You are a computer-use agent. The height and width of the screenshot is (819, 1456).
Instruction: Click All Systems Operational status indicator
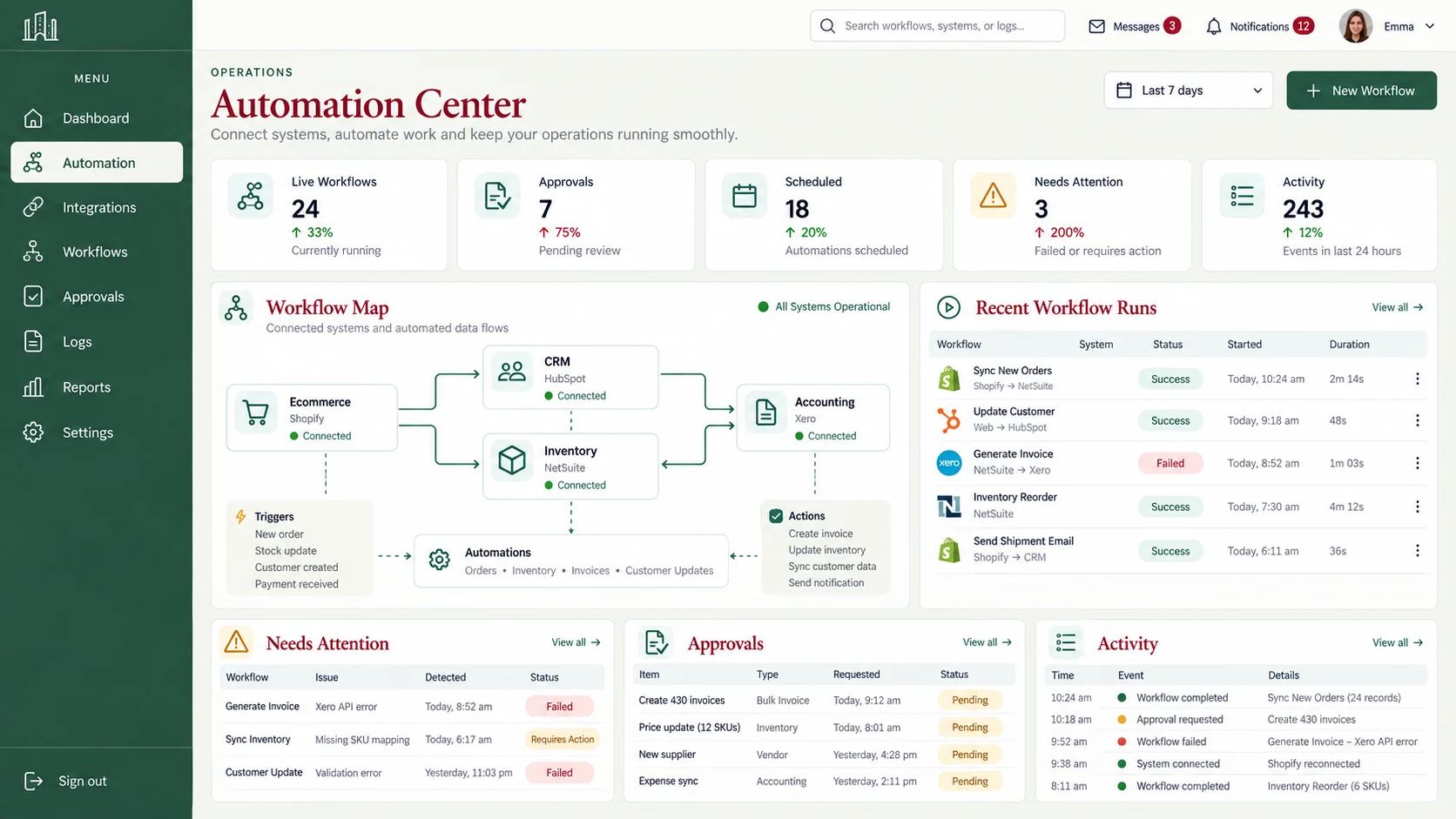pos(824,306)
